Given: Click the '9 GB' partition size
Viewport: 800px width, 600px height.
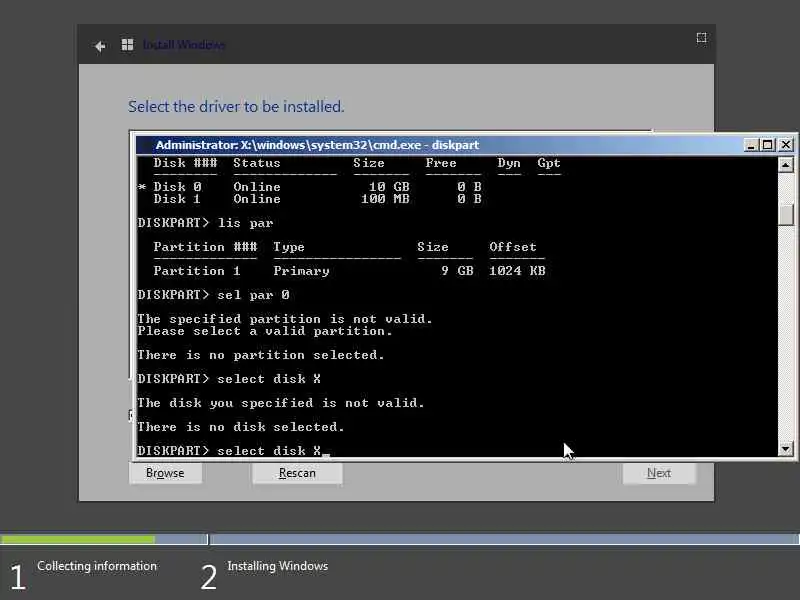Looking at the screenshot, I should click(x=458, y=271).
